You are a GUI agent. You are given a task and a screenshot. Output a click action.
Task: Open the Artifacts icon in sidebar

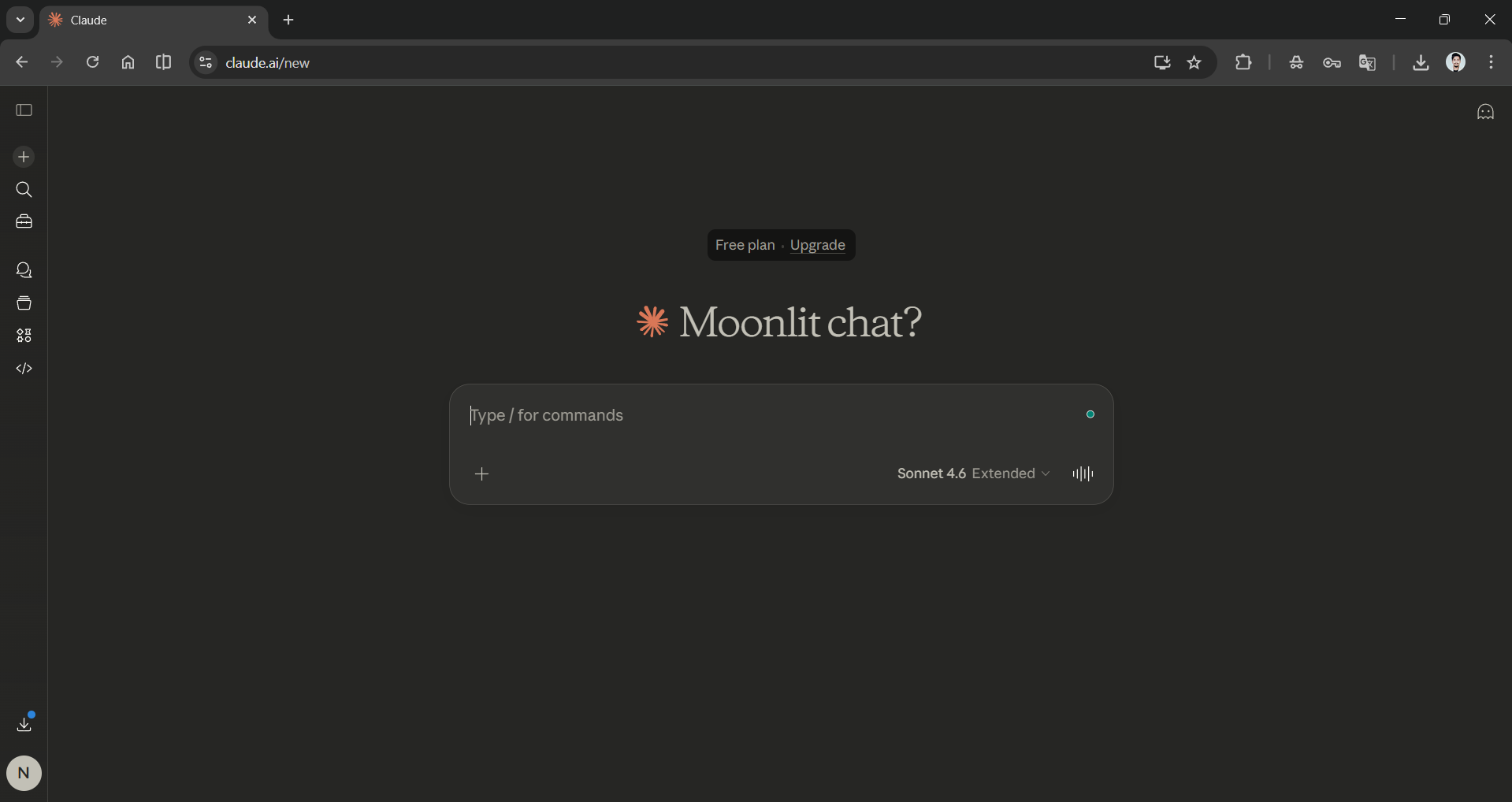click(x=24, y=336)
